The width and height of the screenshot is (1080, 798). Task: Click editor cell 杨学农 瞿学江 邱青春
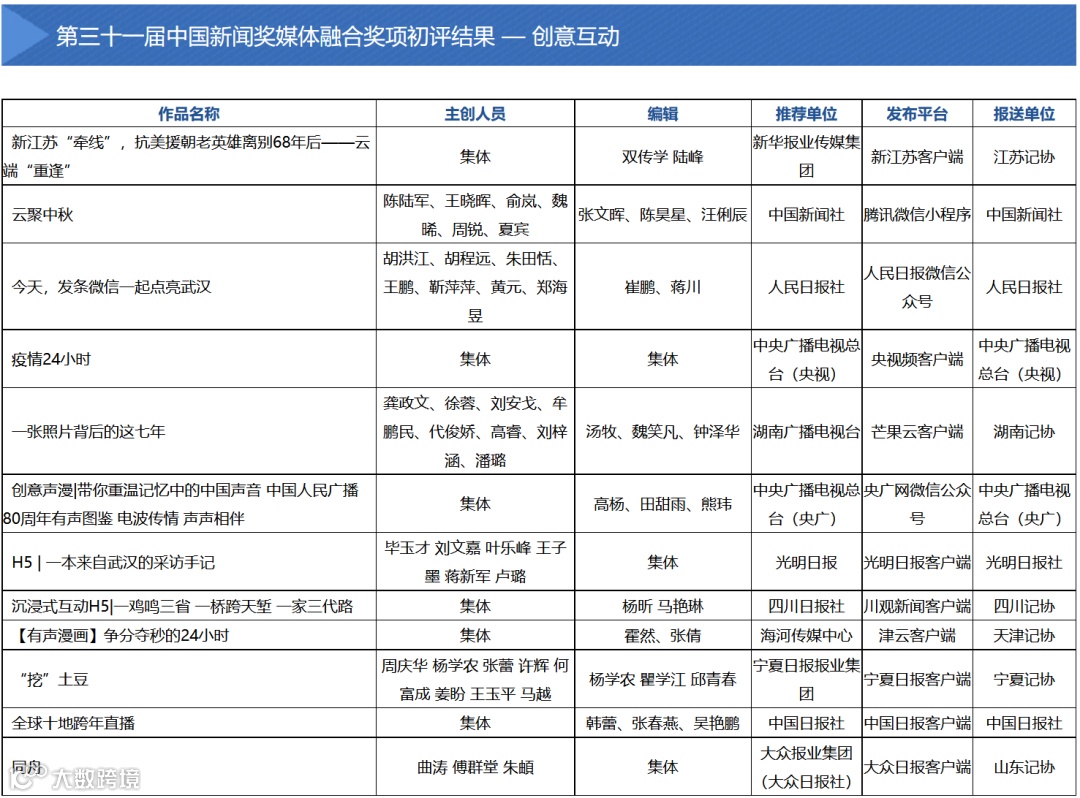pyautogui.click(x=663, y=679)
